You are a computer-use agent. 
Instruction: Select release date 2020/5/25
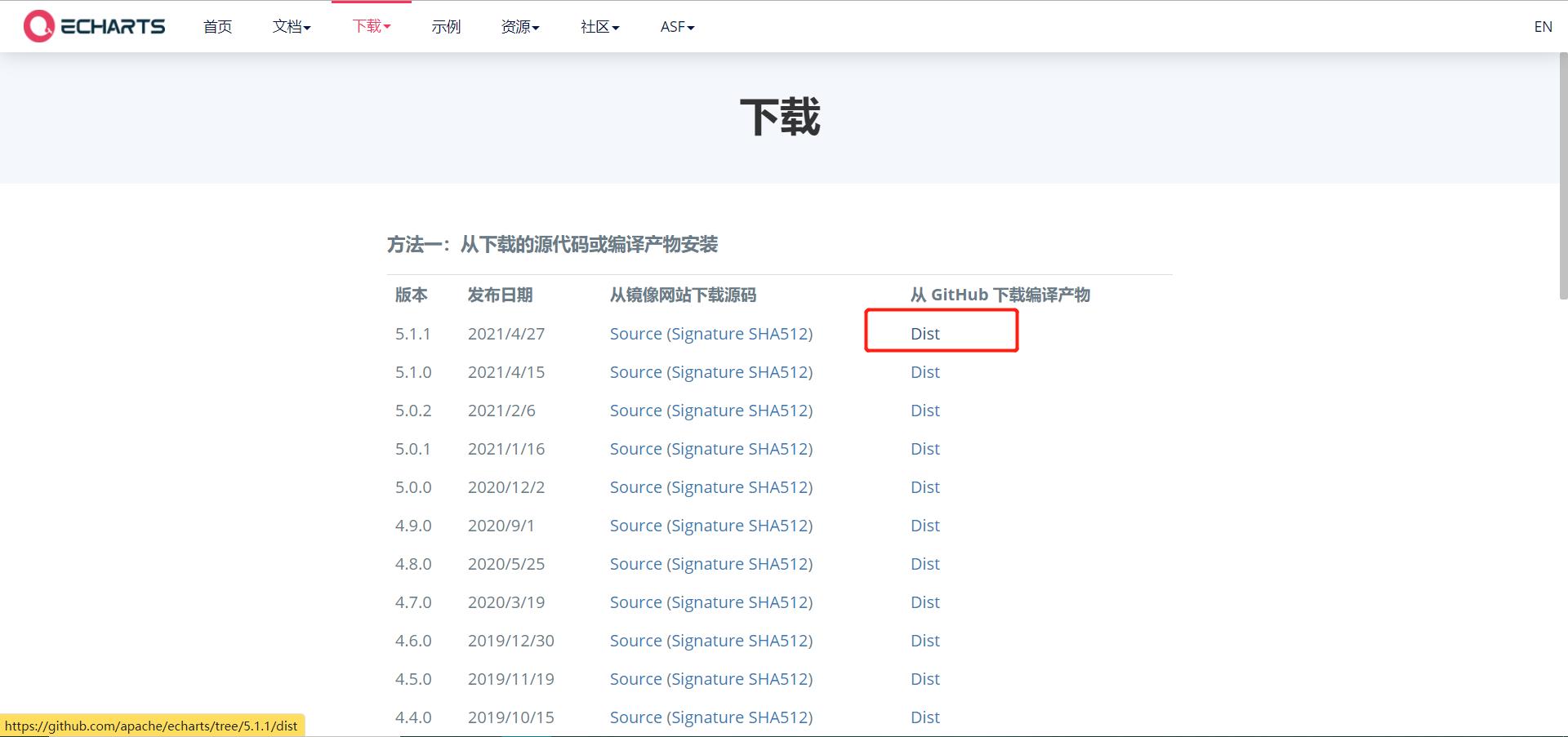pos(506,564)
